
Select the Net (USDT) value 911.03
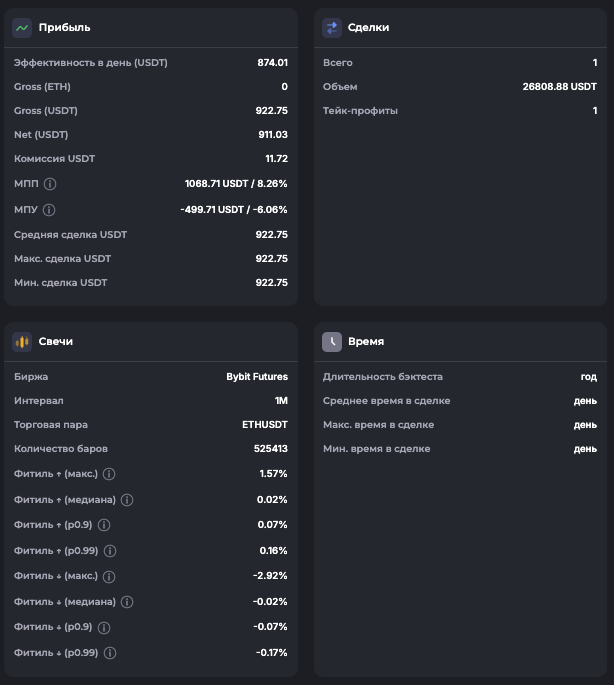pyautogui.click(x=271, y=135)
